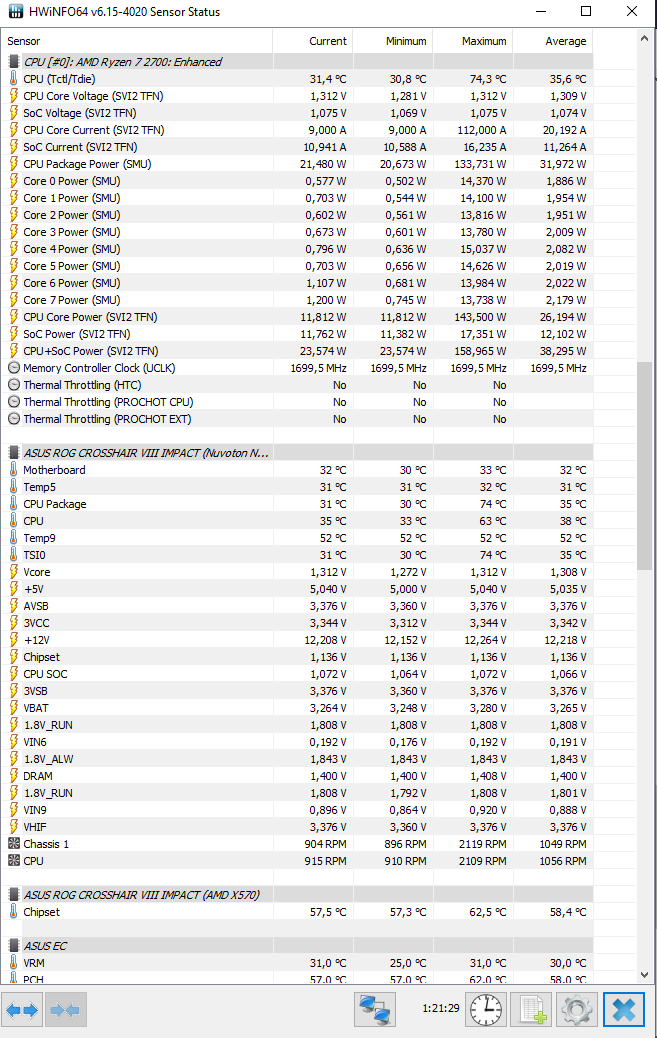Screen dimensions: 657x1038
Task: Select the CPU Package temperature row
Action: point(297,504)
